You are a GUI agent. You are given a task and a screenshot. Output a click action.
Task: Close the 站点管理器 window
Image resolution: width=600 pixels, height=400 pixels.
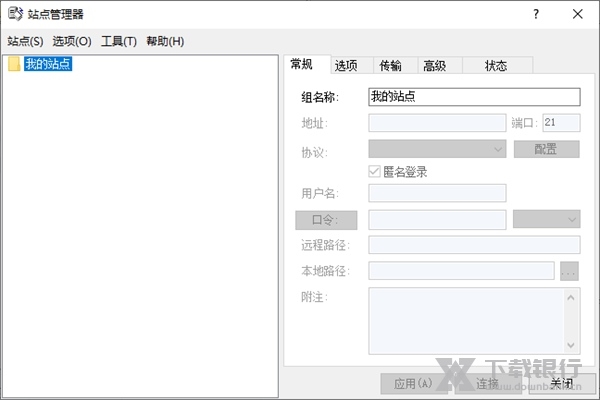coord(577,14)
